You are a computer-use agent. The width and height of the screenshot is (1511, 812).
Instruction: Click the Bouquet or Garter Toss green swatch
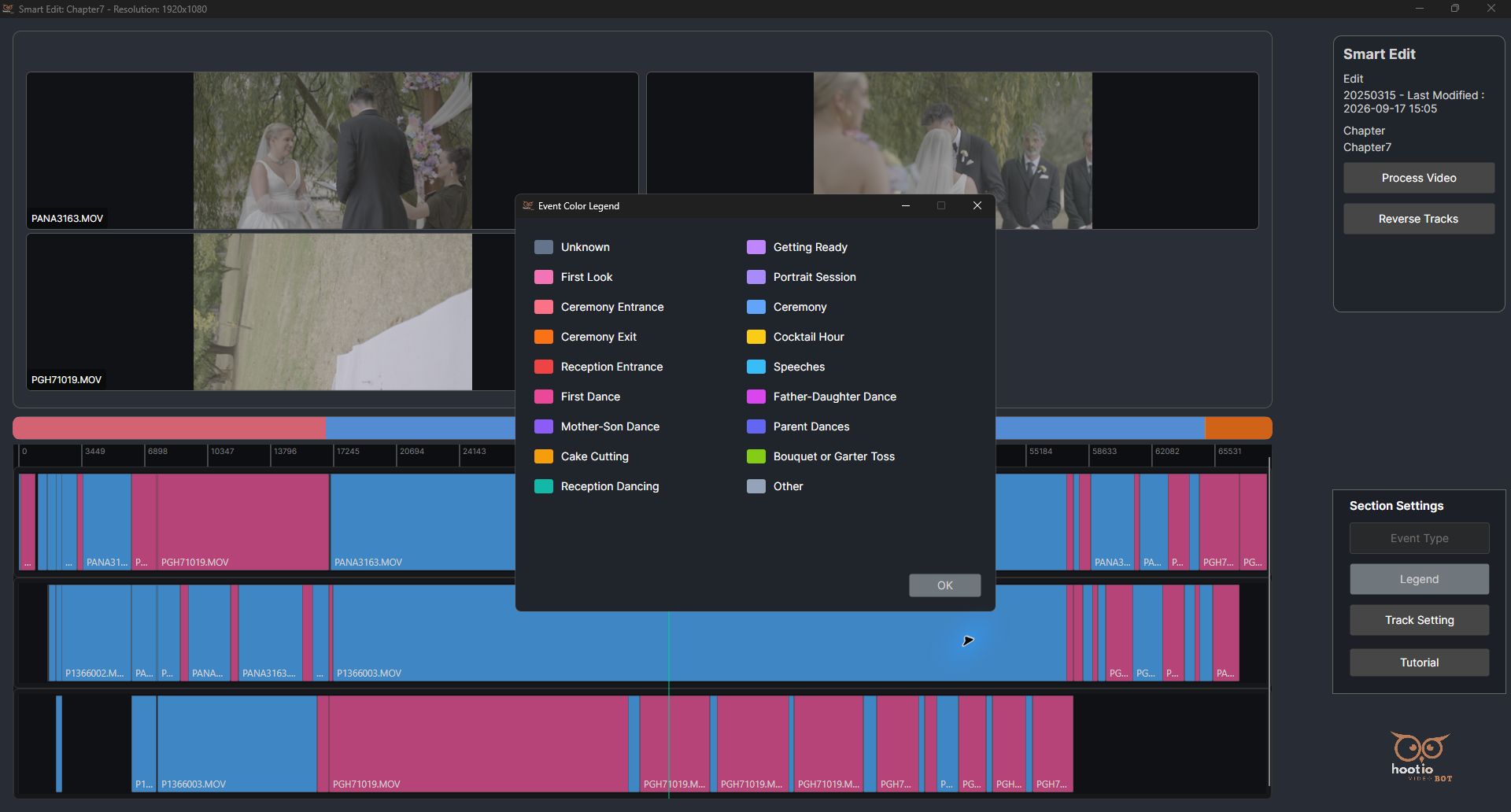click(756, 456)
